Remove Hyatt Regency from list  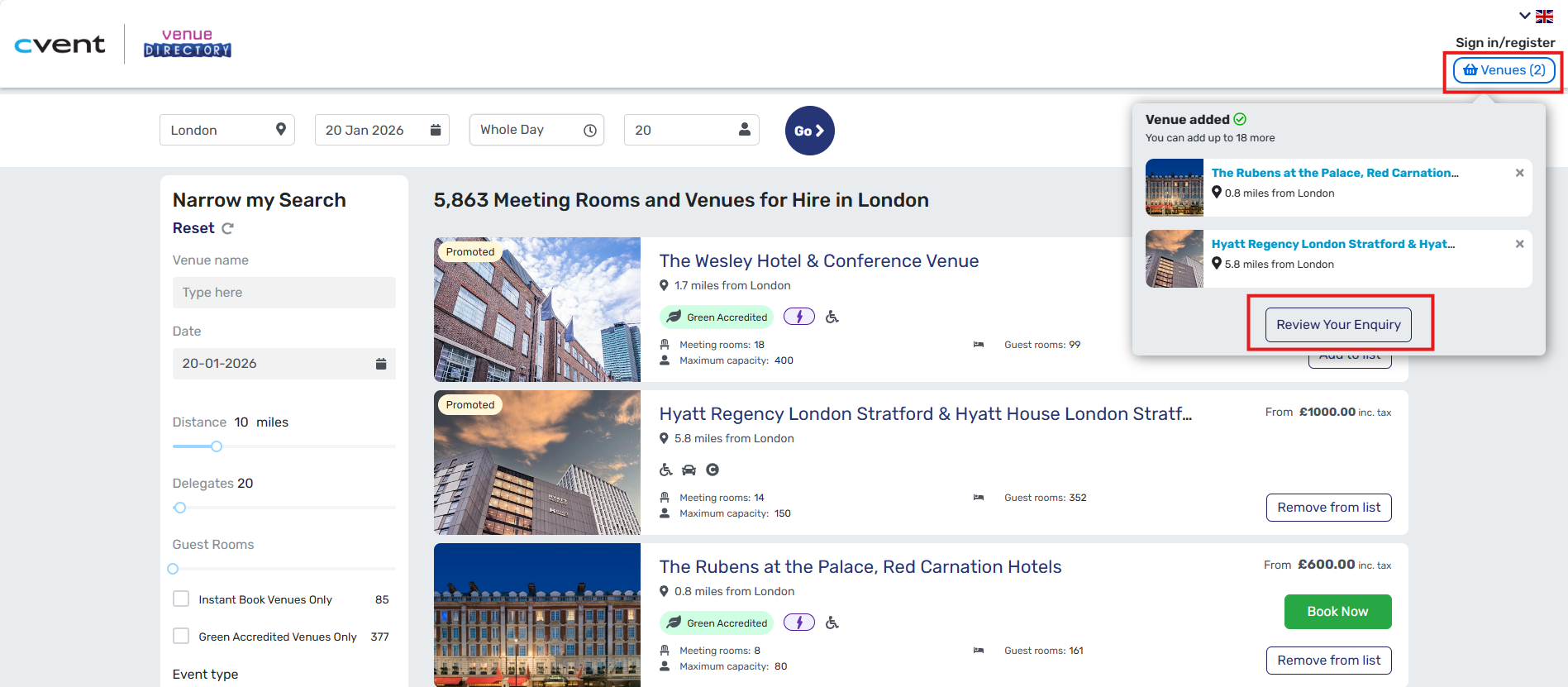tap(1329, 508)
